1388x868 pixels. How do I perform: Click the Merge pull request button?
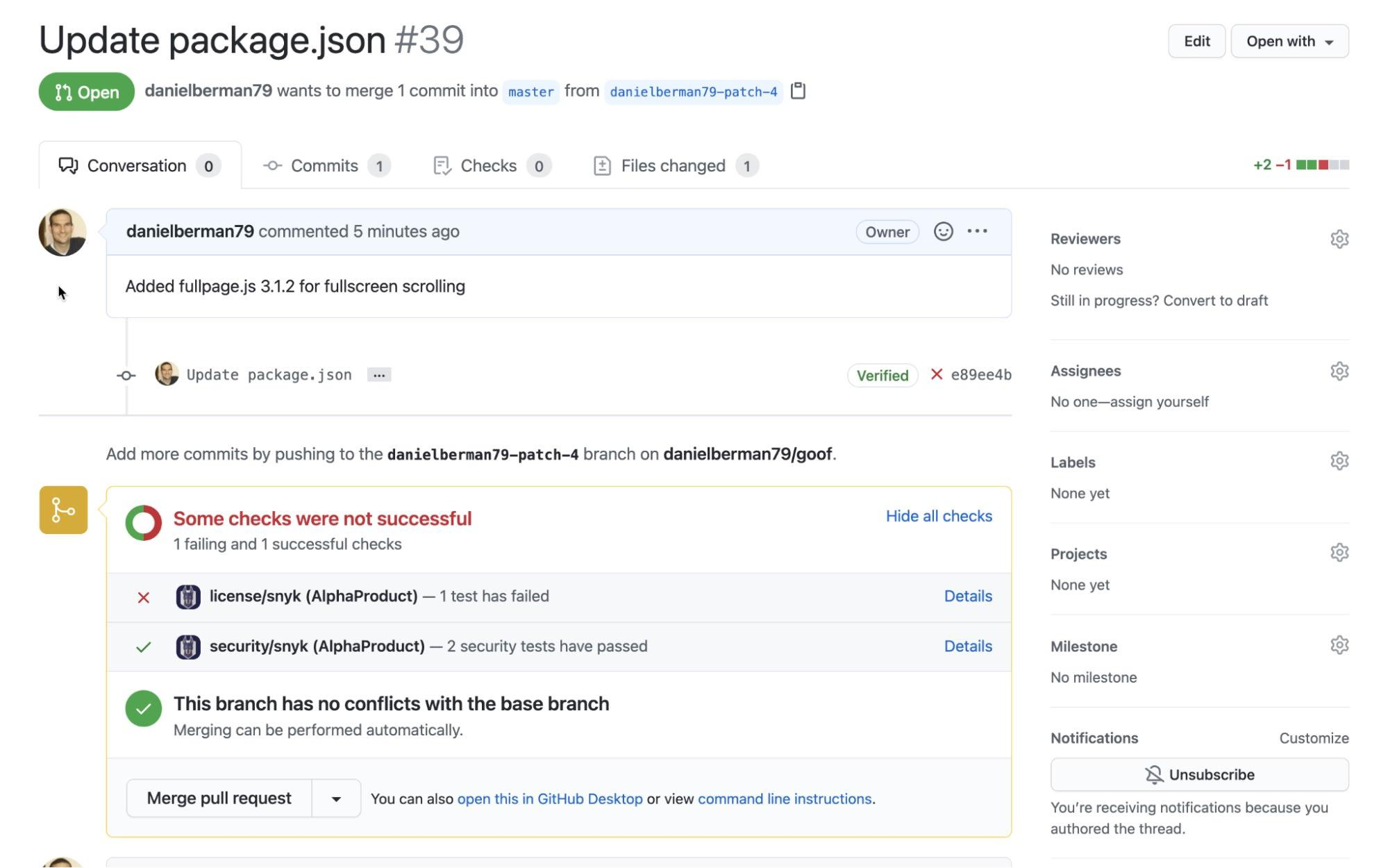pyautogui.click(x=219, y=799)
